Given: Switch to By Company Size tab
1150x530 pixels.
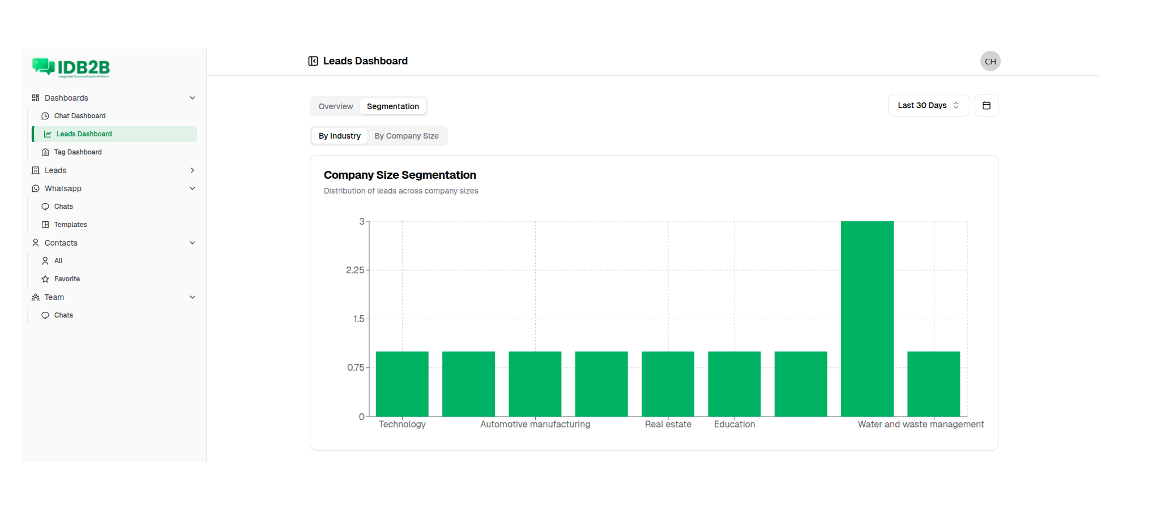Looking at the screenshot, I should (x=406, y=136).
